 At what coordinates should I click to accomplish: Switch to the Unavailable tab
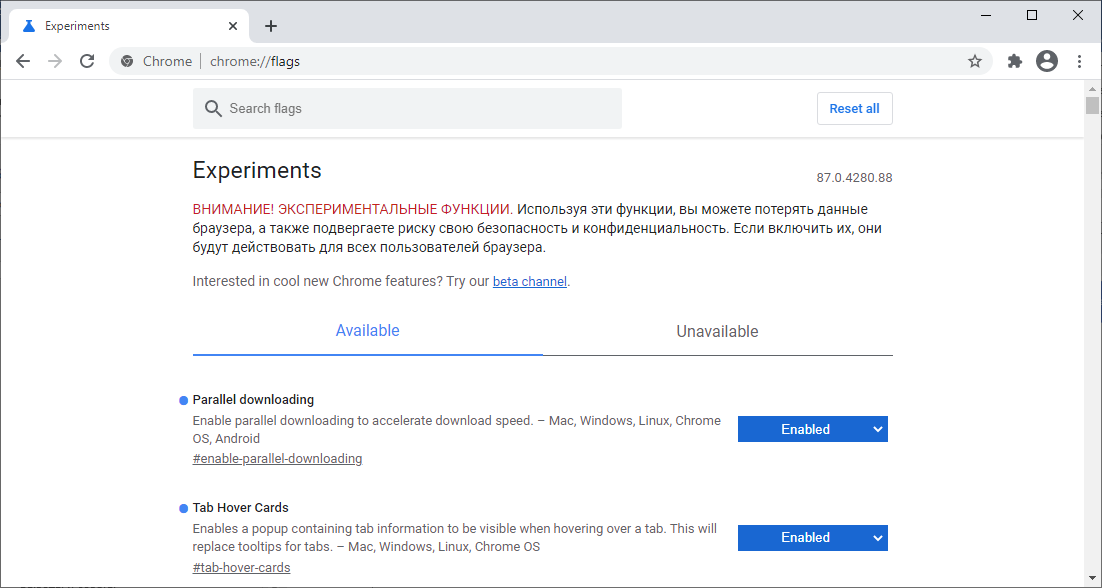[717, 331]
